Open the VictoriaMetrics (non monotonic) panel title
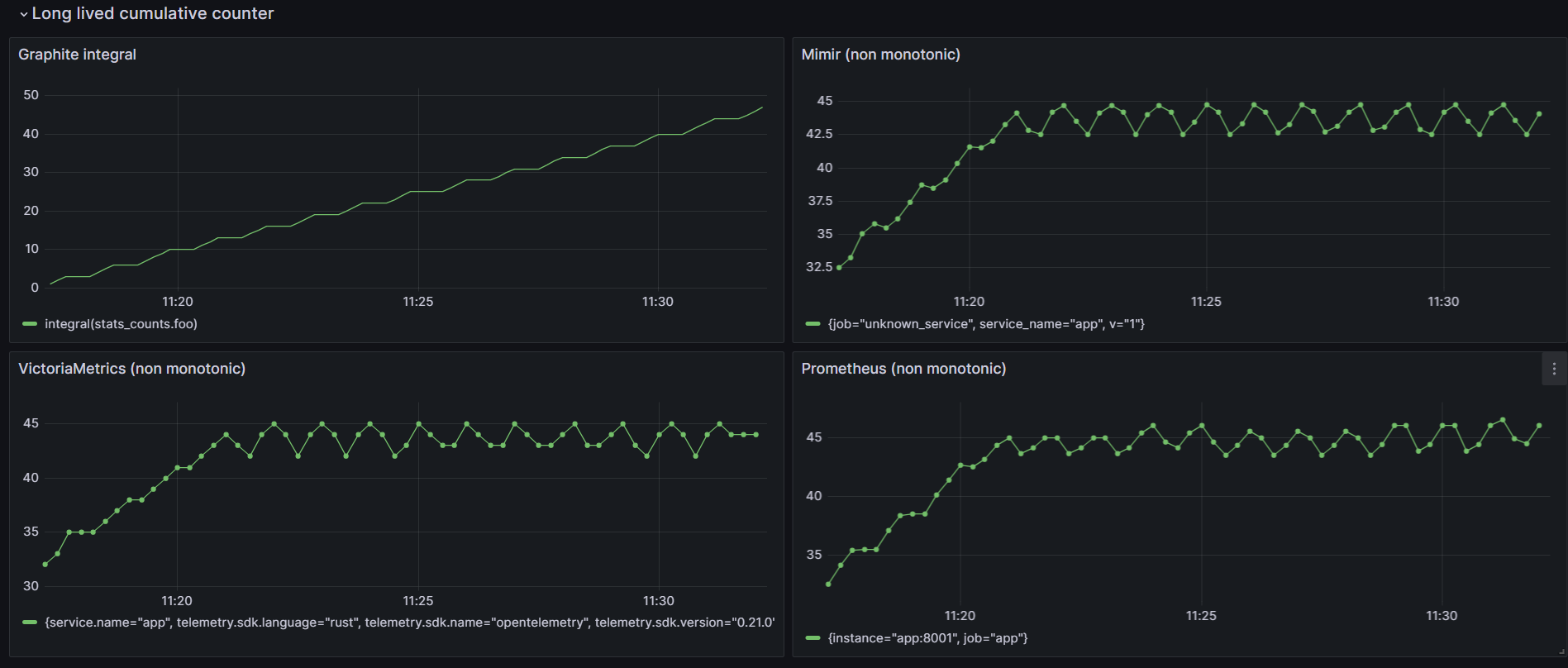This screenshot has height=668, width=1568. click(131, 369)
